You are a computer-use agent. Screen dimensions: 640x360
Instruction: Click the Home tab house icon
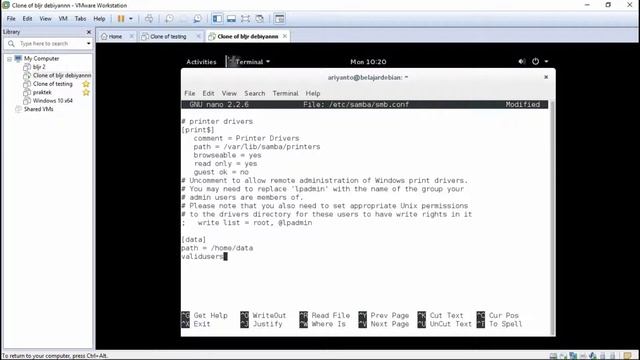click(x=104, y=36)
